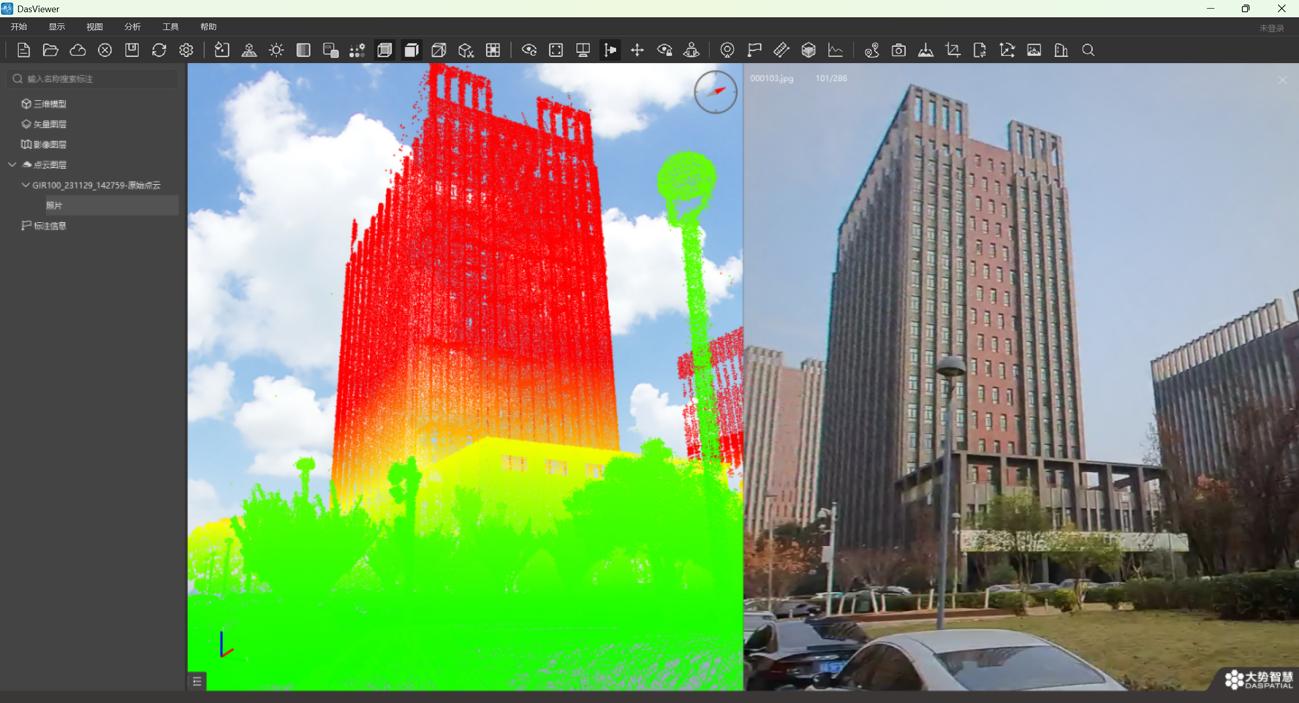Toggle the solid cube display mode

pyautogui.click(x=411, y=50)
